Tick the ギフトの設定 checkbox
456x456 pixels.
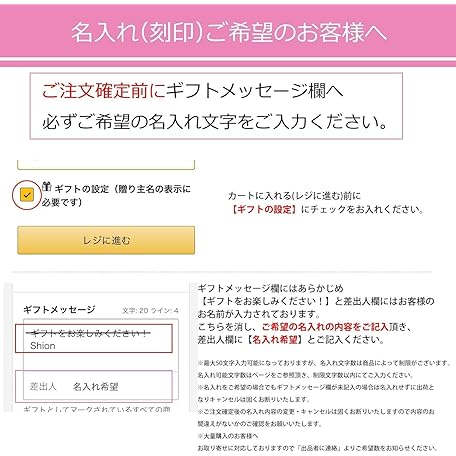click(x=27, y=195)
